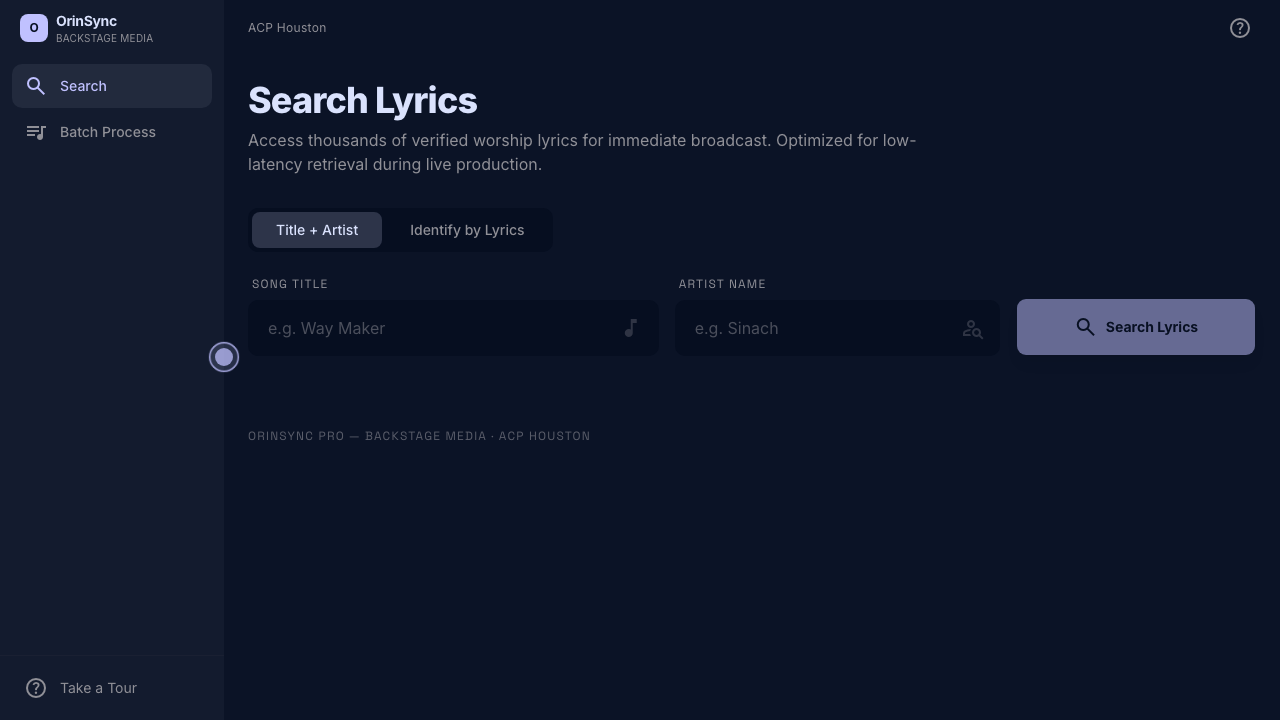Click the BACKSTAGE MEDIA label under OrinSync
Image resolution: width=1280 pixels, height=720 pixels.
104,38
